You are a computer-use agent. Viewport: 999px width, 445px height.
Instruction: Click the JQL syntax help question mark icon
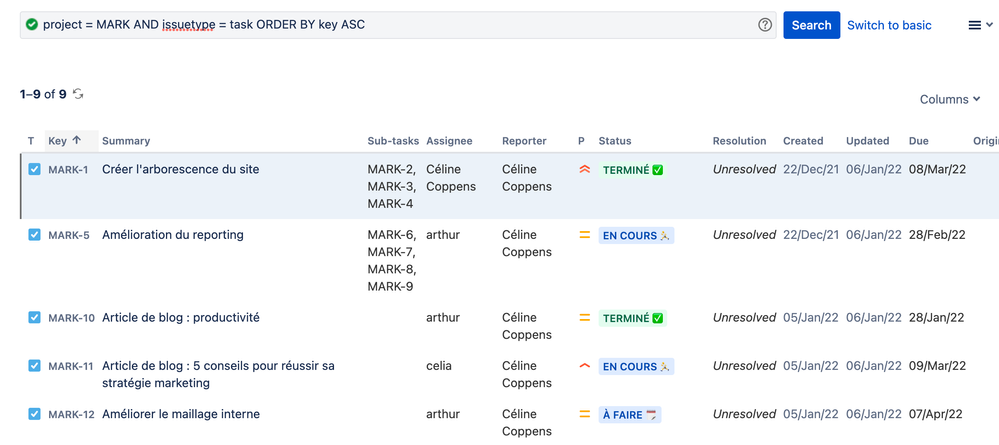point(765,25)
